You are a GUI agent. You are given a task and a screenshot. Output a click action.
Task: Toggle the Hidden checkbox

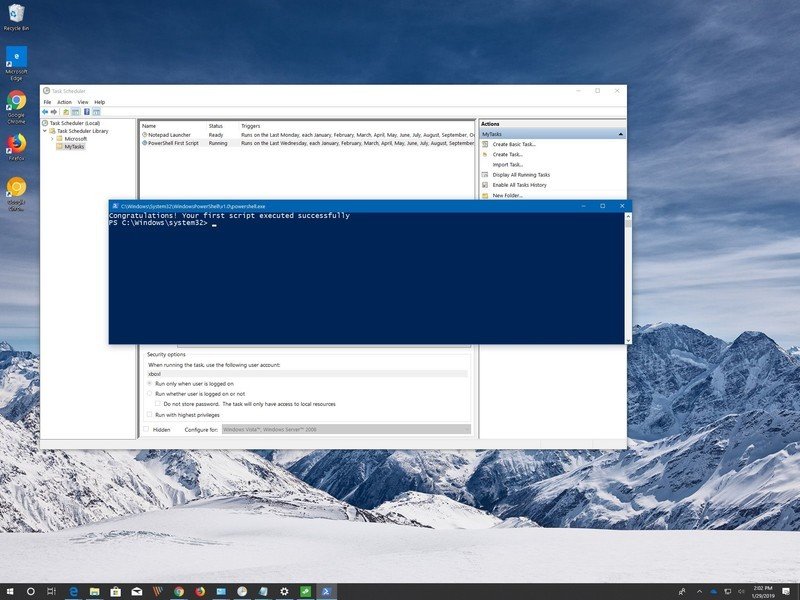[x=146, y=429]
